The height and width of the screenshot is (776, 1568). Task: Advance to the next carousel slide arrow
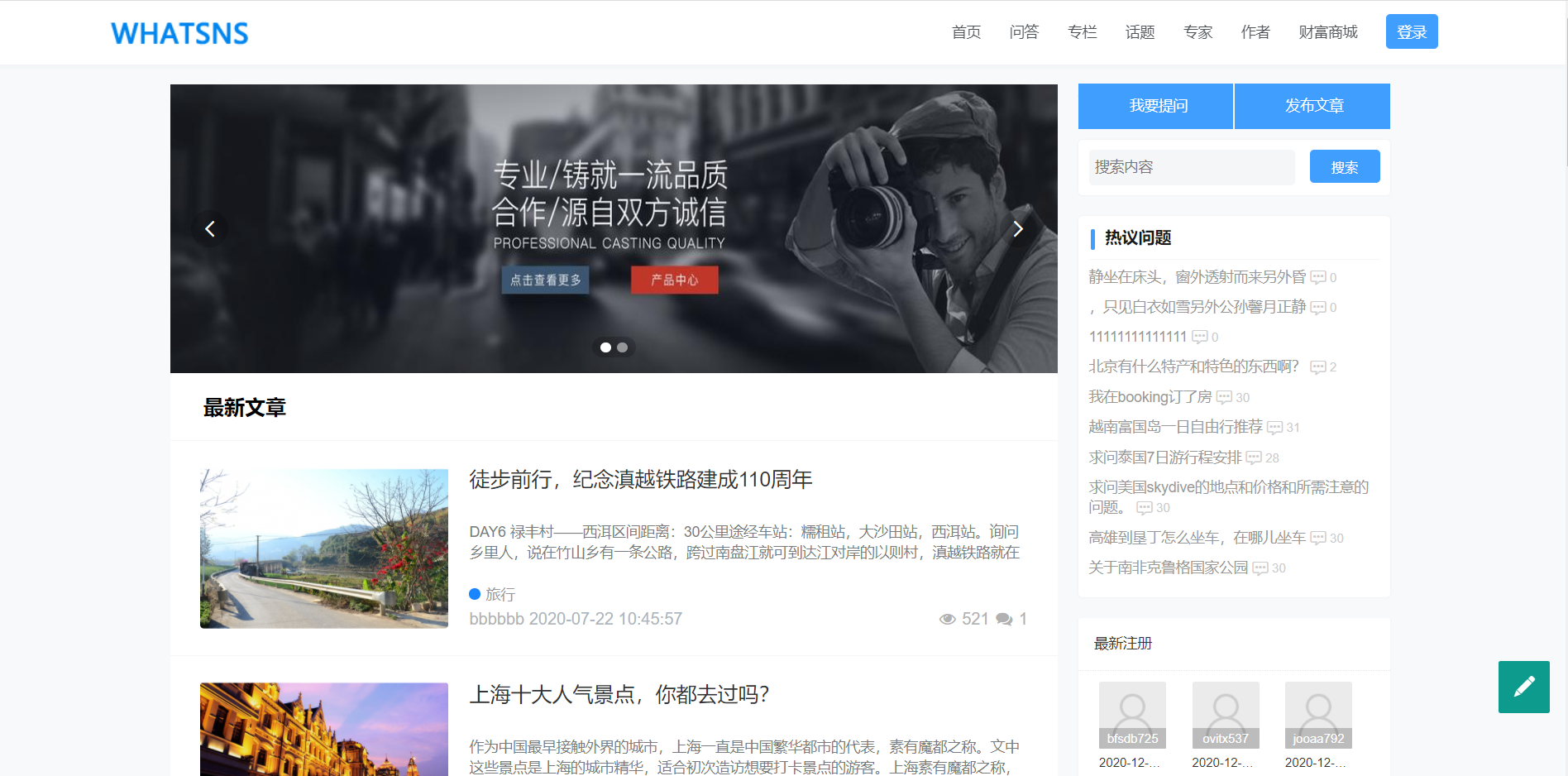point(1017,229)
